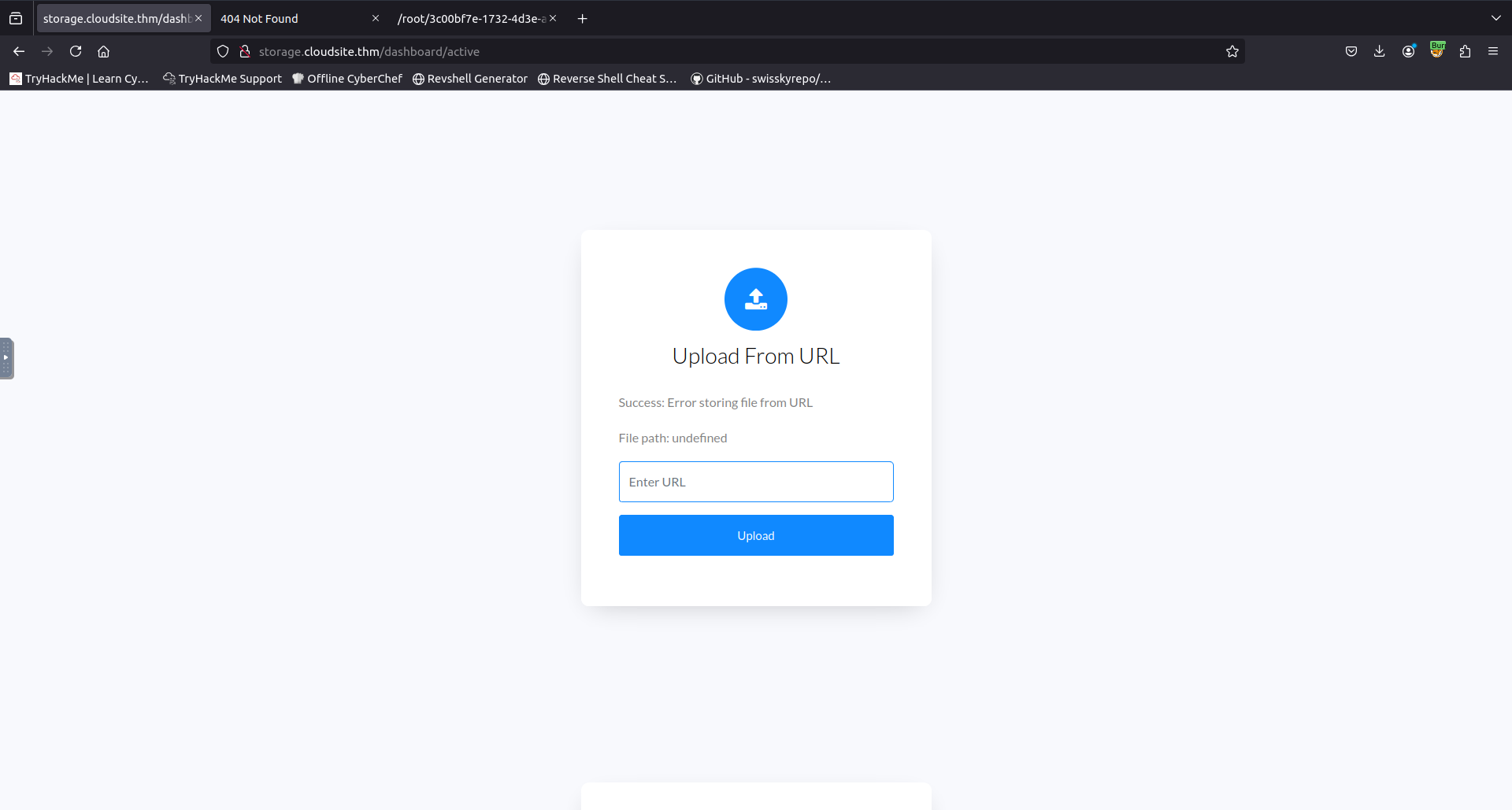
Task: Expand the sidebar handle on left edge
Action: tap(6, 358)
